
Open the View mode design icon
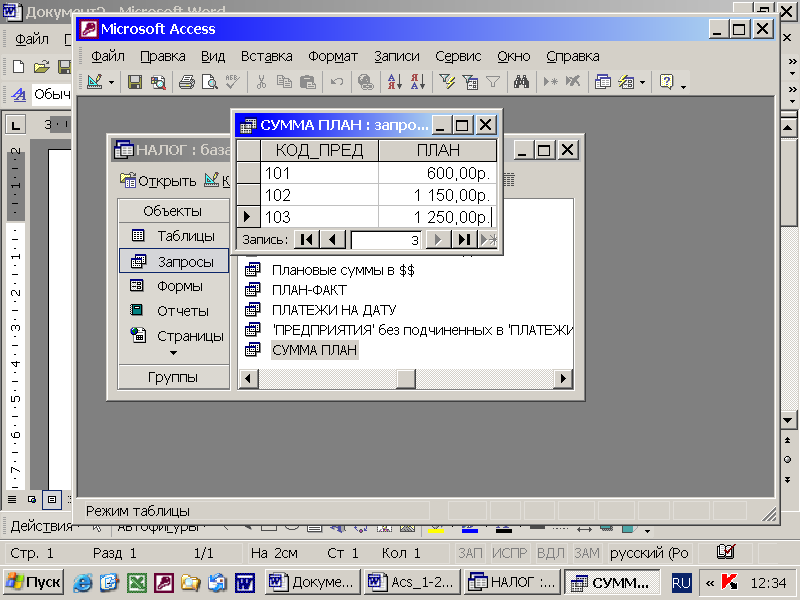pyautogui.click(x=95, y=82)
